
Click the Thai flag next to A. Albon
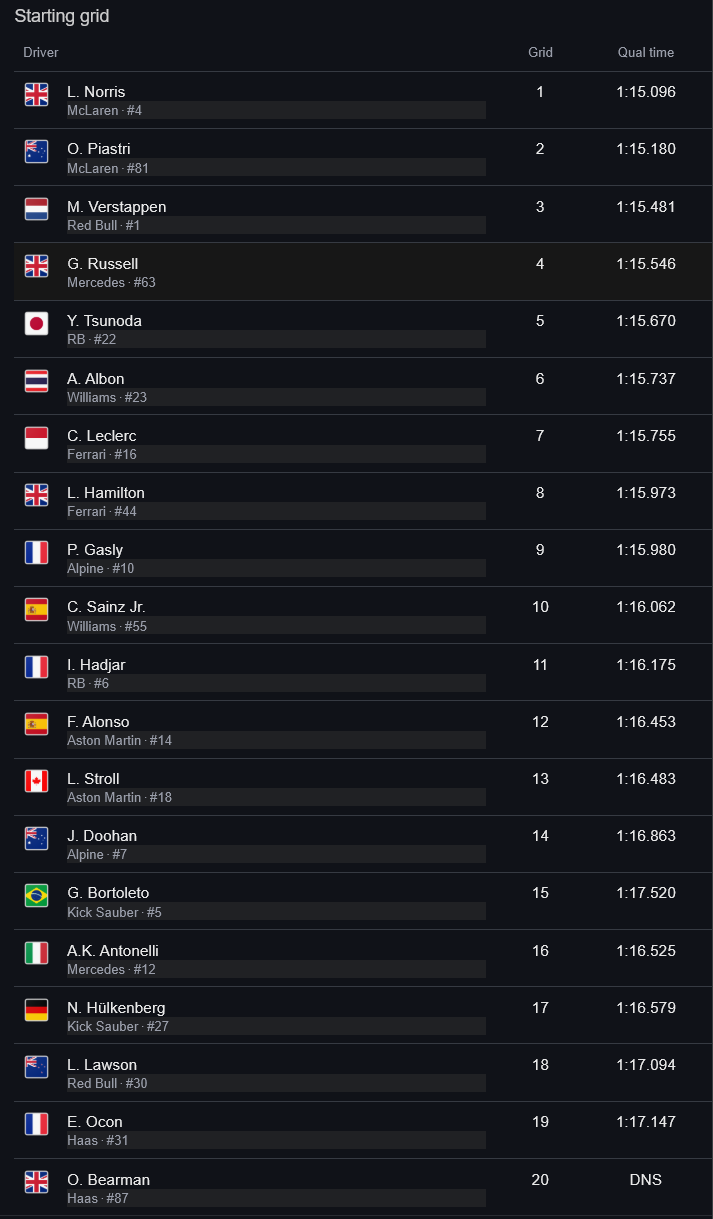coord(36,381)
